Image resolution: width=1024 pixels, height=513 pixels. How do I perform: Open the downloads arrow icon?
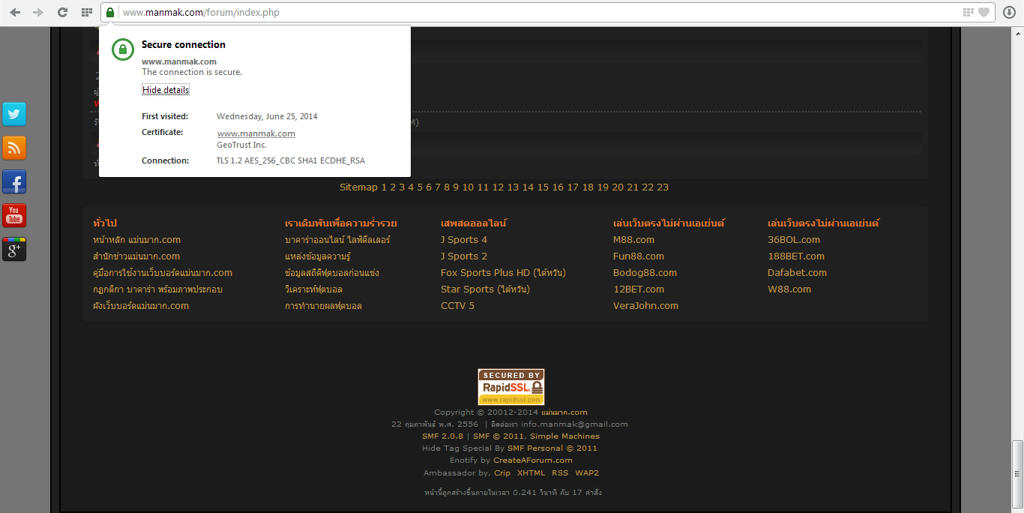tap(1009, 12)
